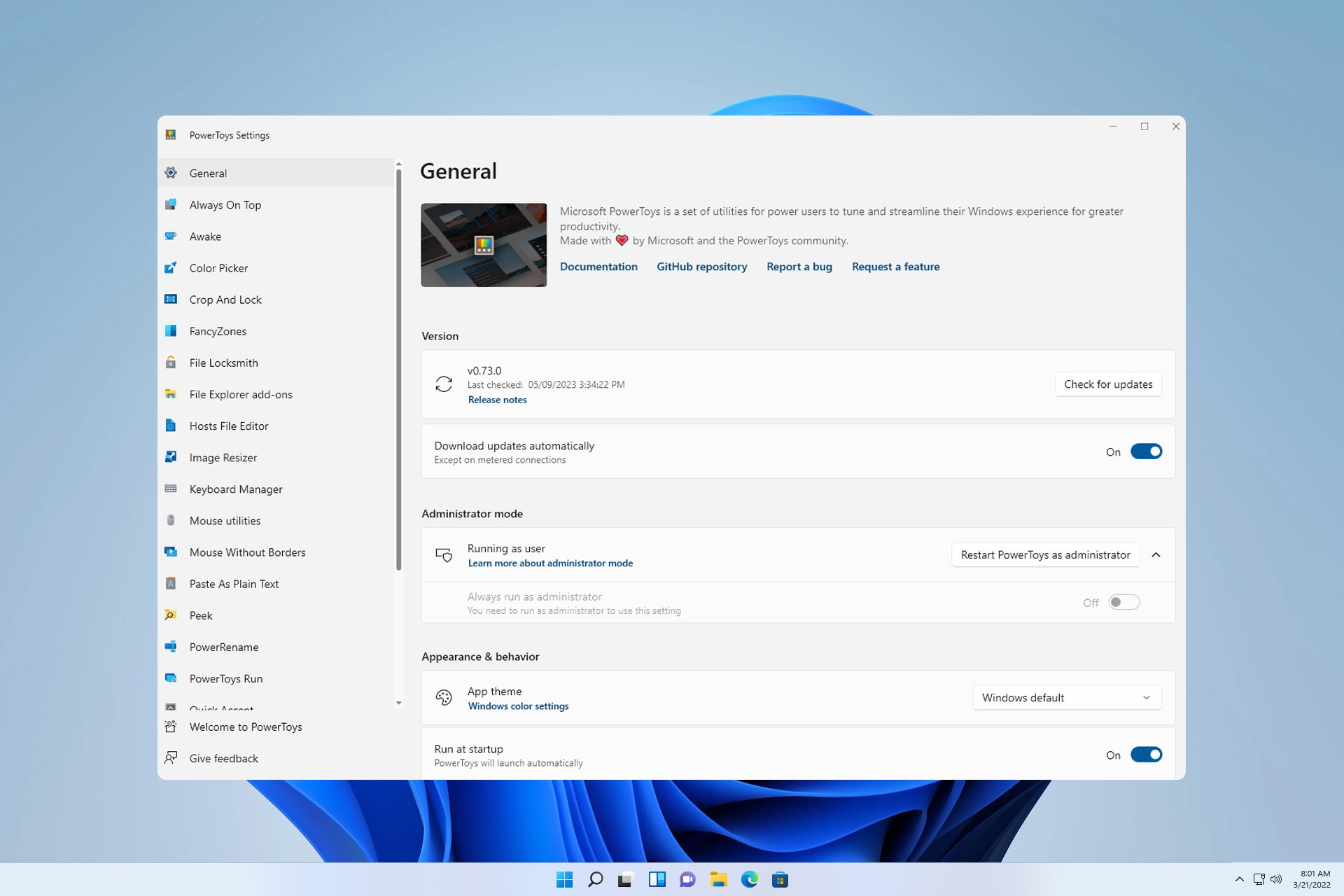Open the Documentation link
Image resolution: width=1344 pixels, height=896 pixels.
click(x=598, y=267)
